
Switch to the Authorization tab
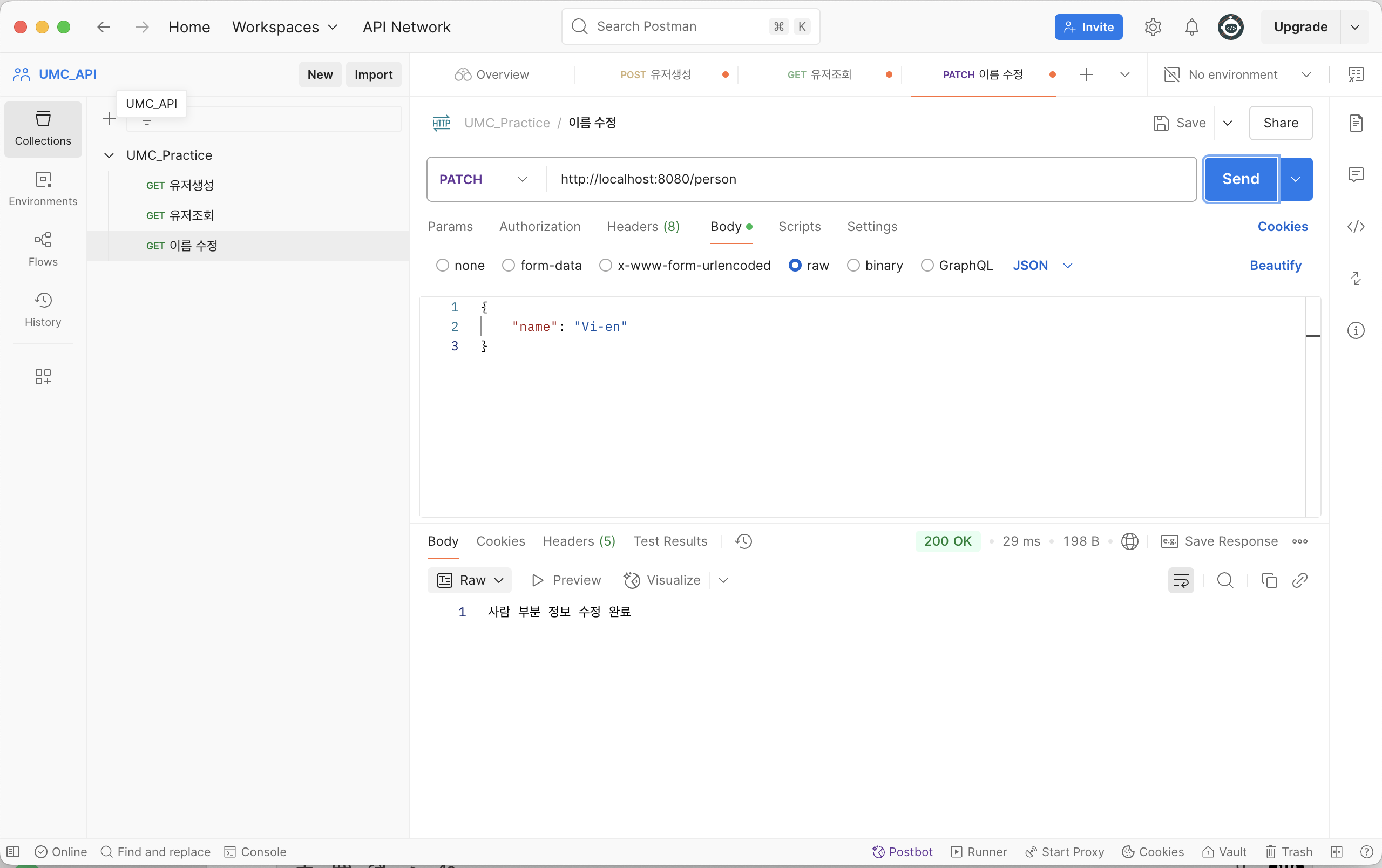[539, 227]
